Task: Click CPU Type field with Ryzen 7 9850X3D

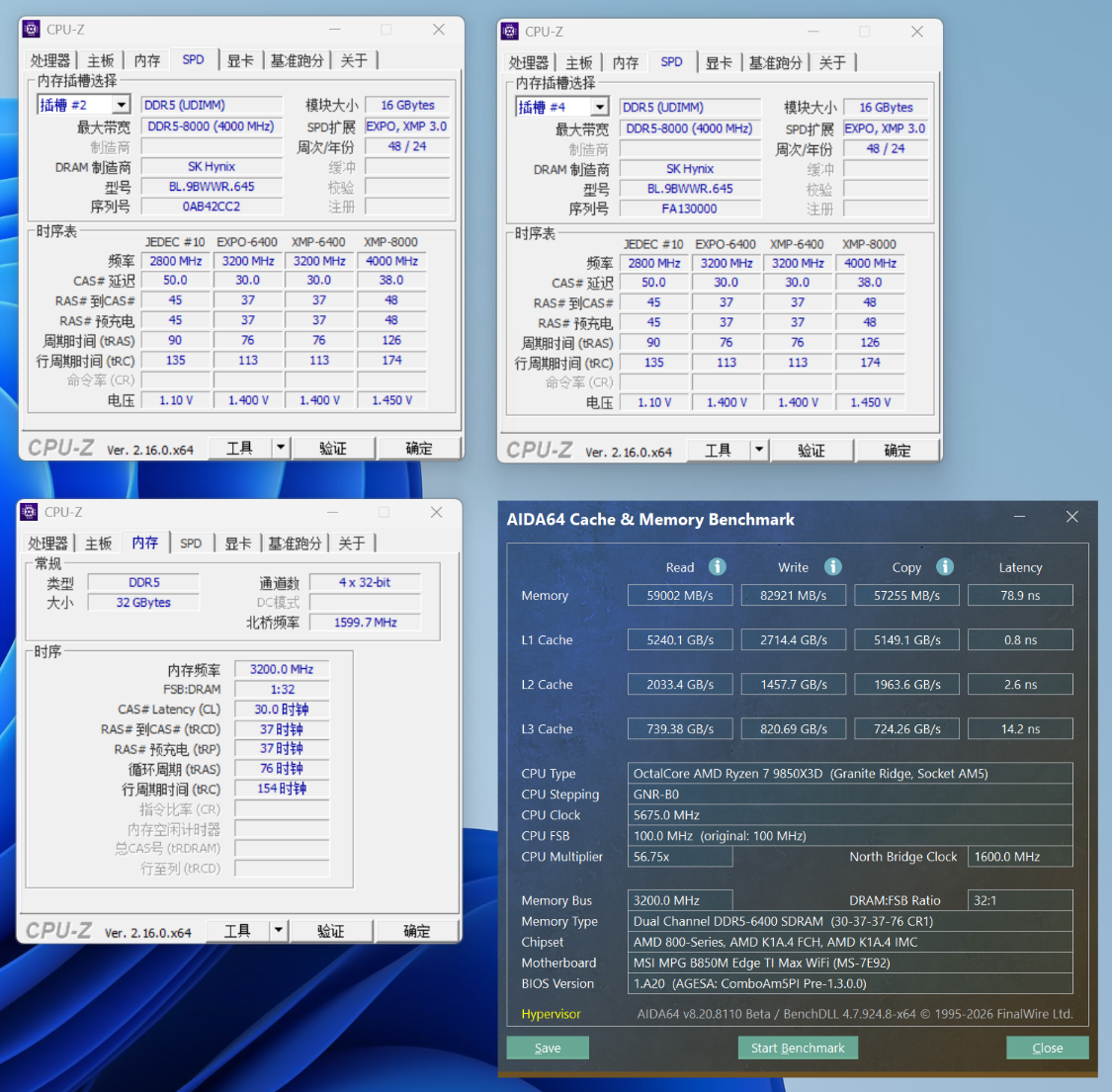Action: click(x=850, y=773)
